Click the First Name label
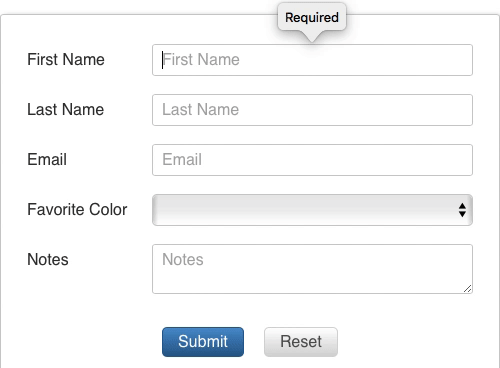This screenshot has height=368, width=500. (x=66, y=60)
